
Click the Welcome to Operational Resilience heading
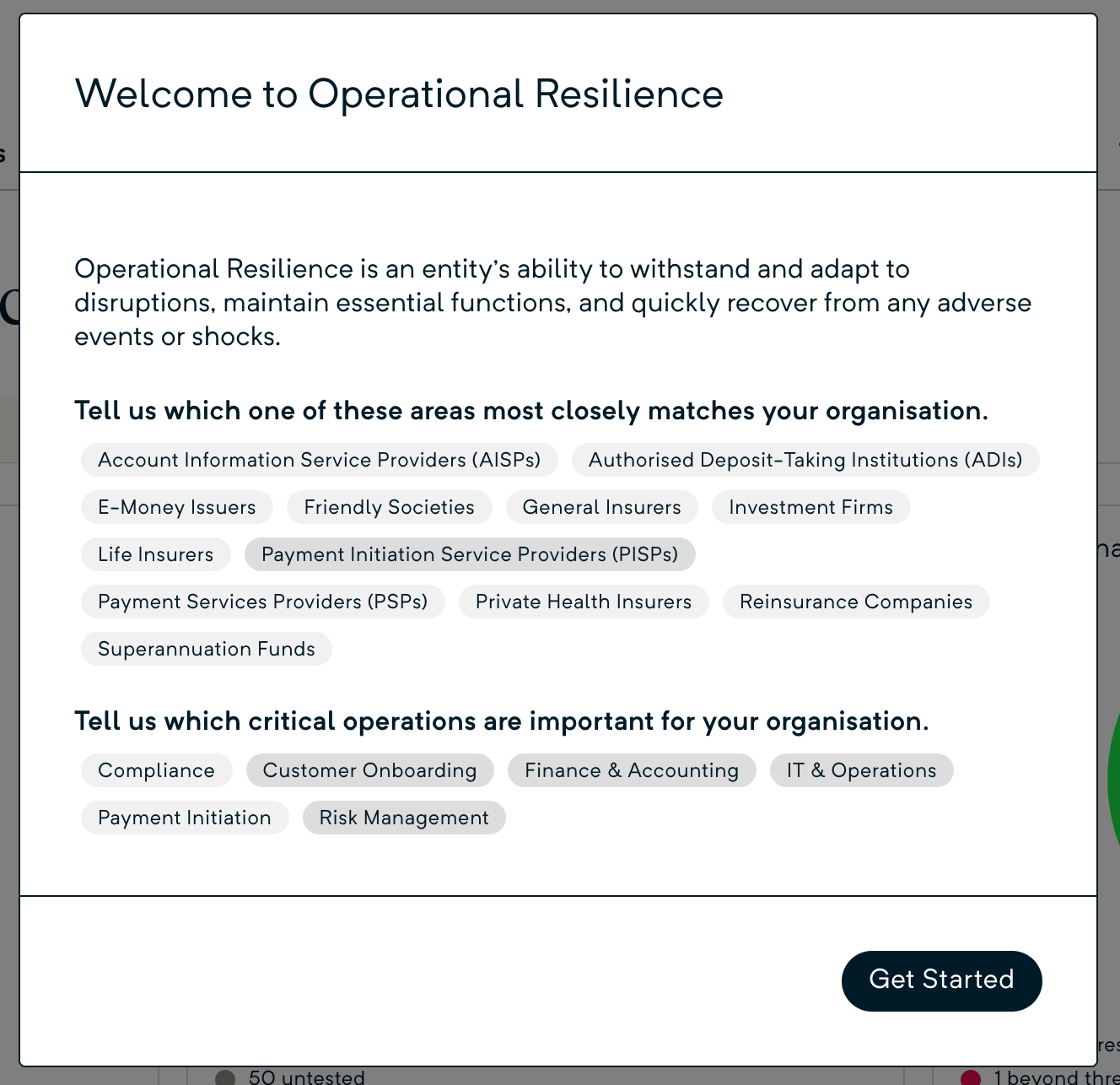coord(399,94)
